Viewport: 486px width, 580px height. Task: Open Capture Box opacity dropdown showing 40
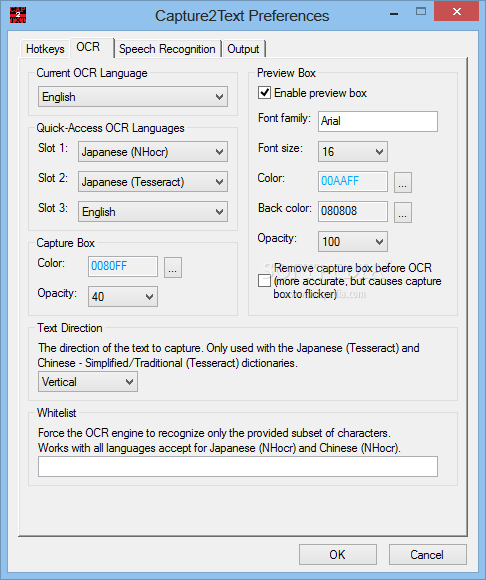(123, 296)
